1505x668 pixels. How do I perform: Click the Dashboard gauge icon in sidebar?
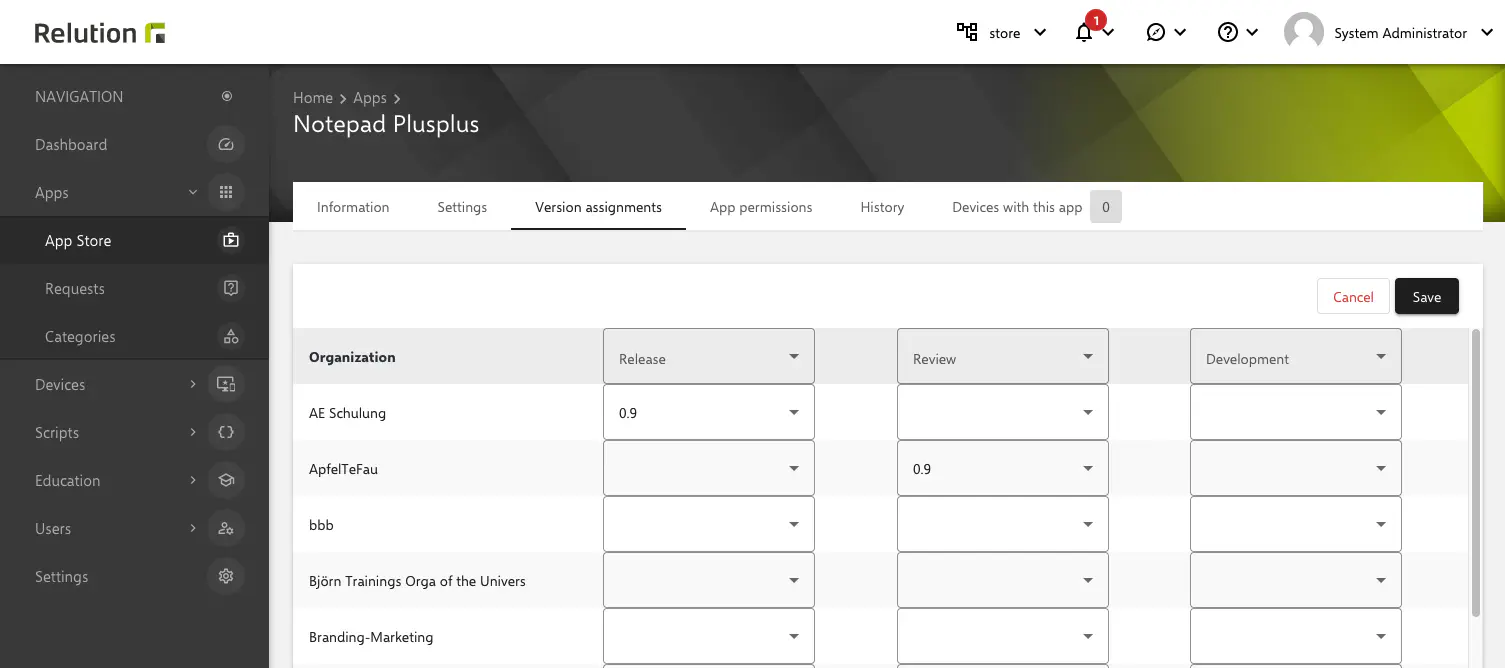click(x=226, y=145)
